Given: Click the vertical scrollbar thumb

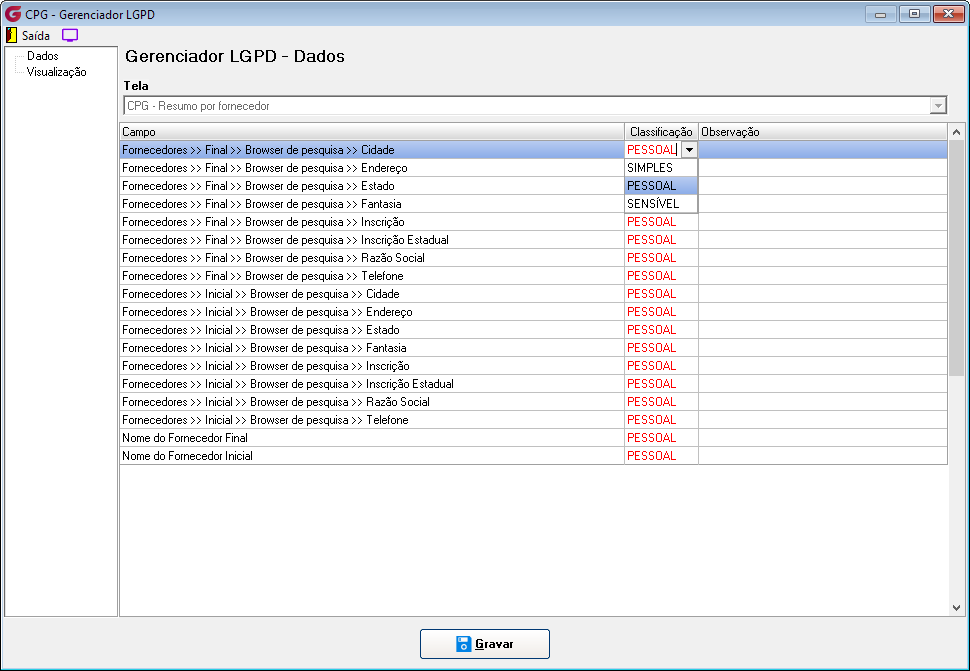Looking at the screenshot, I should [x=956, y=257].
